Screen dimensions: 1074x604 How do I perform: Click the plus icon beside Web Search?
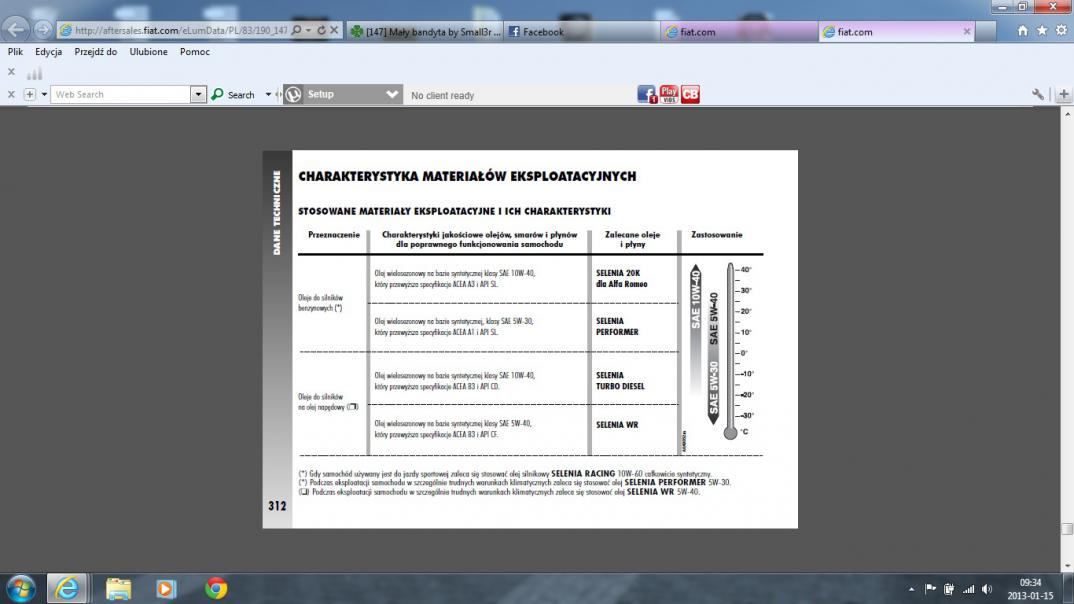29,95
